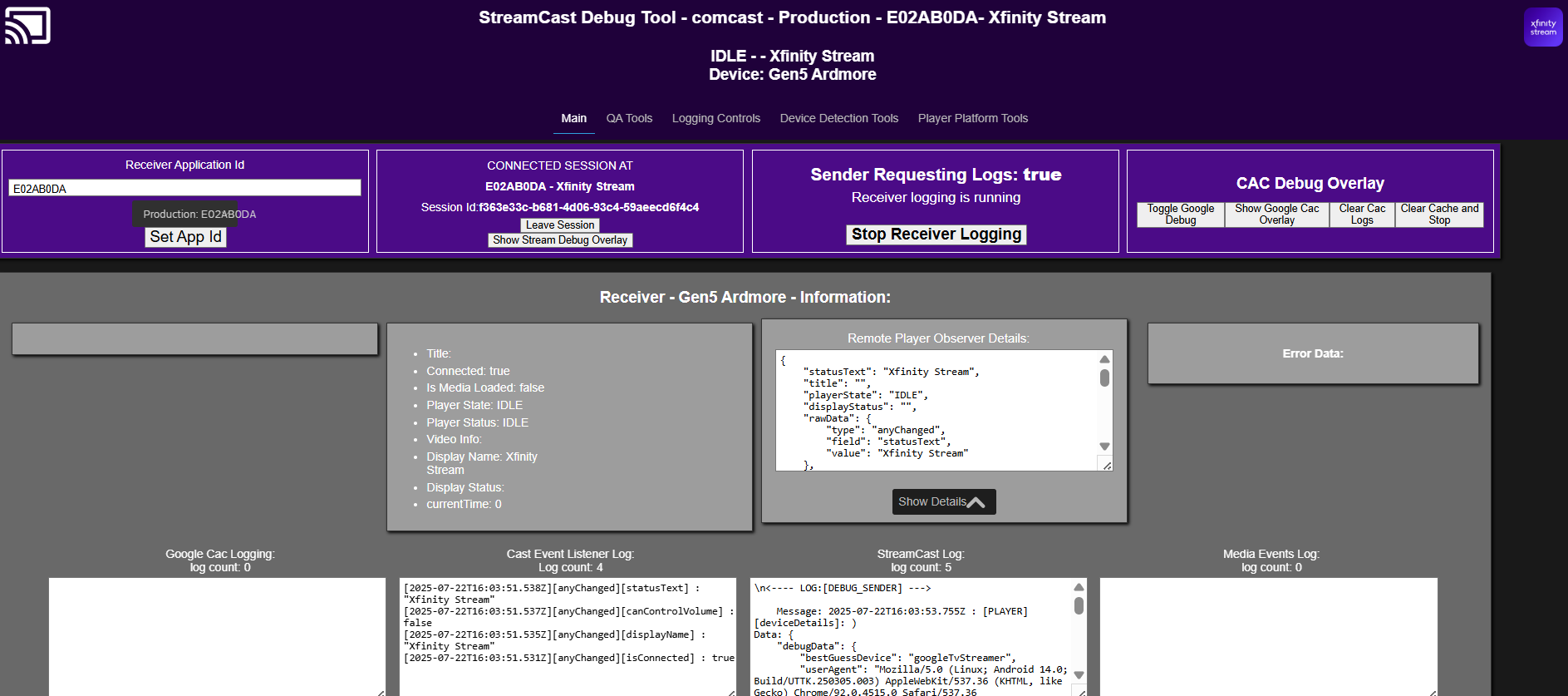Screen dimensions: 1568x696
Task: Click the 'Cast Event Listener Log:' label
Action: (x=570, y=554)
